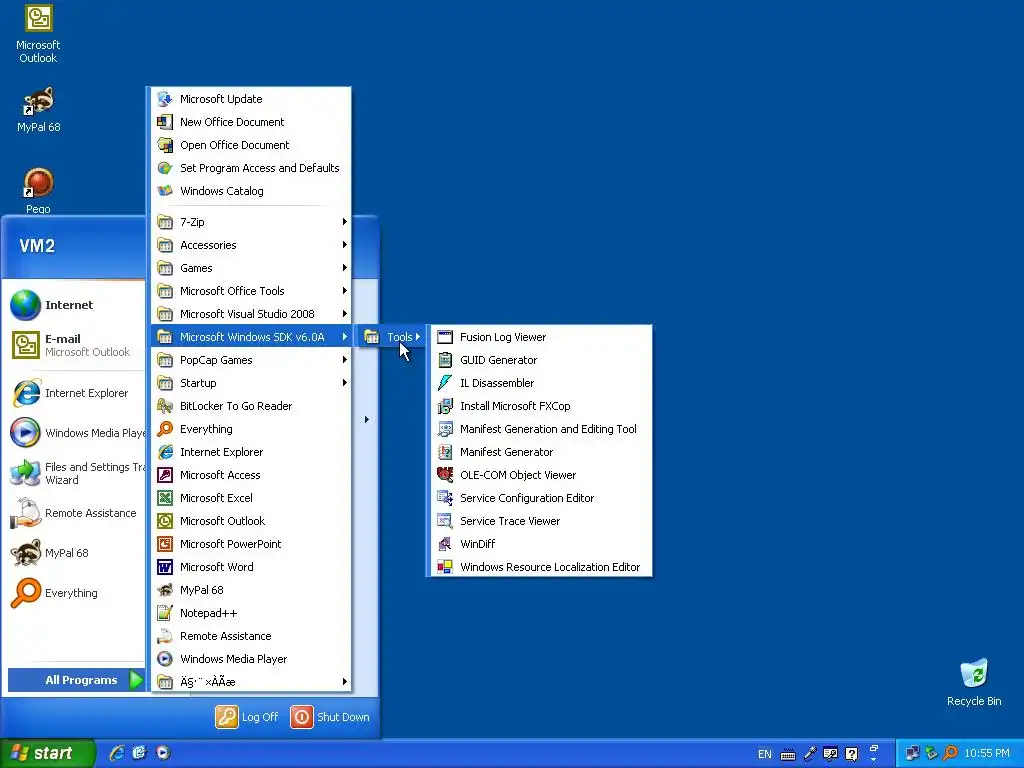Click the Install Microsoft FXCop icon
1024x768 pixels.
[x=445, y=406]
